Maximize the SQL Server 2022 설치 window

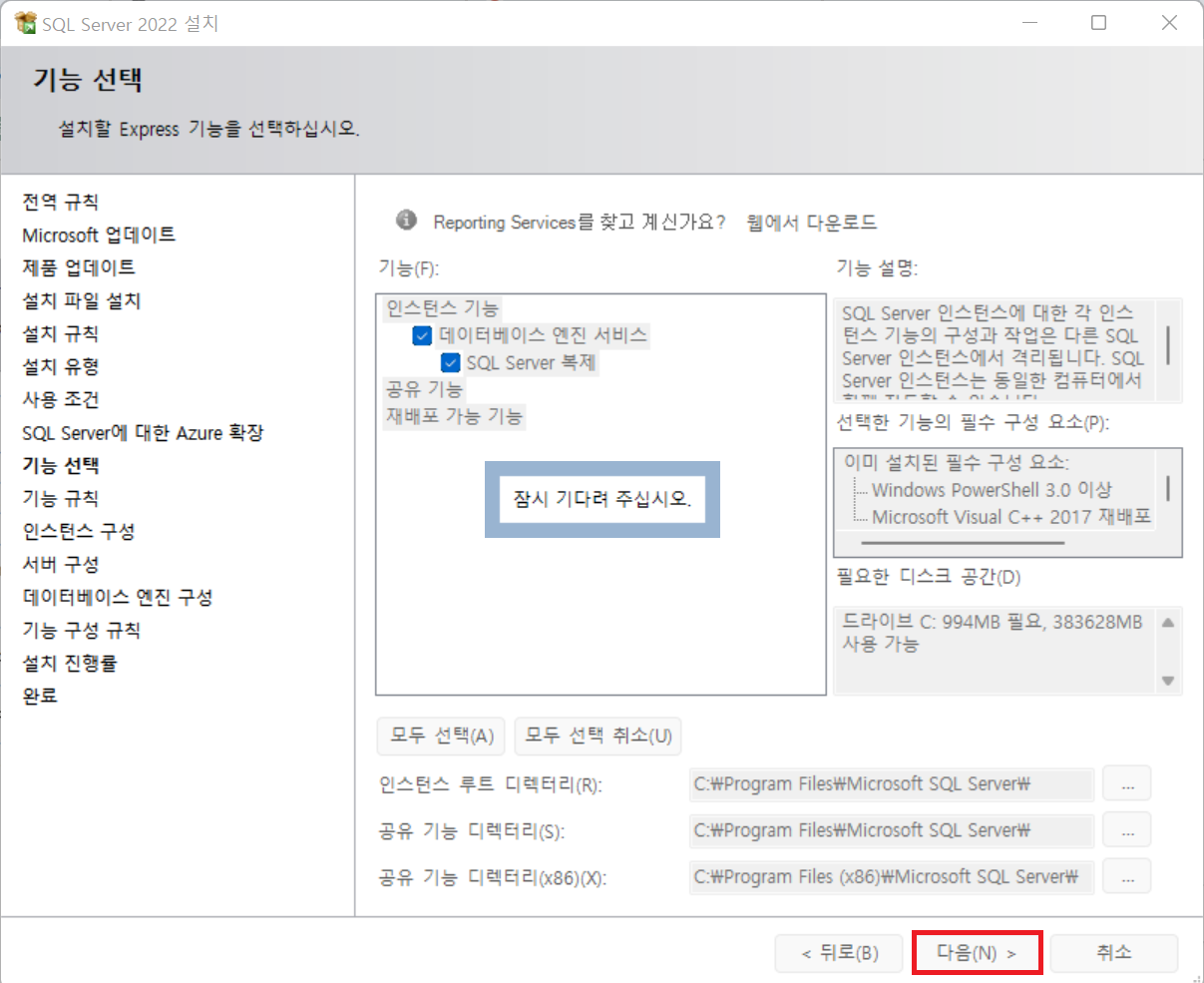[1098, 22]
